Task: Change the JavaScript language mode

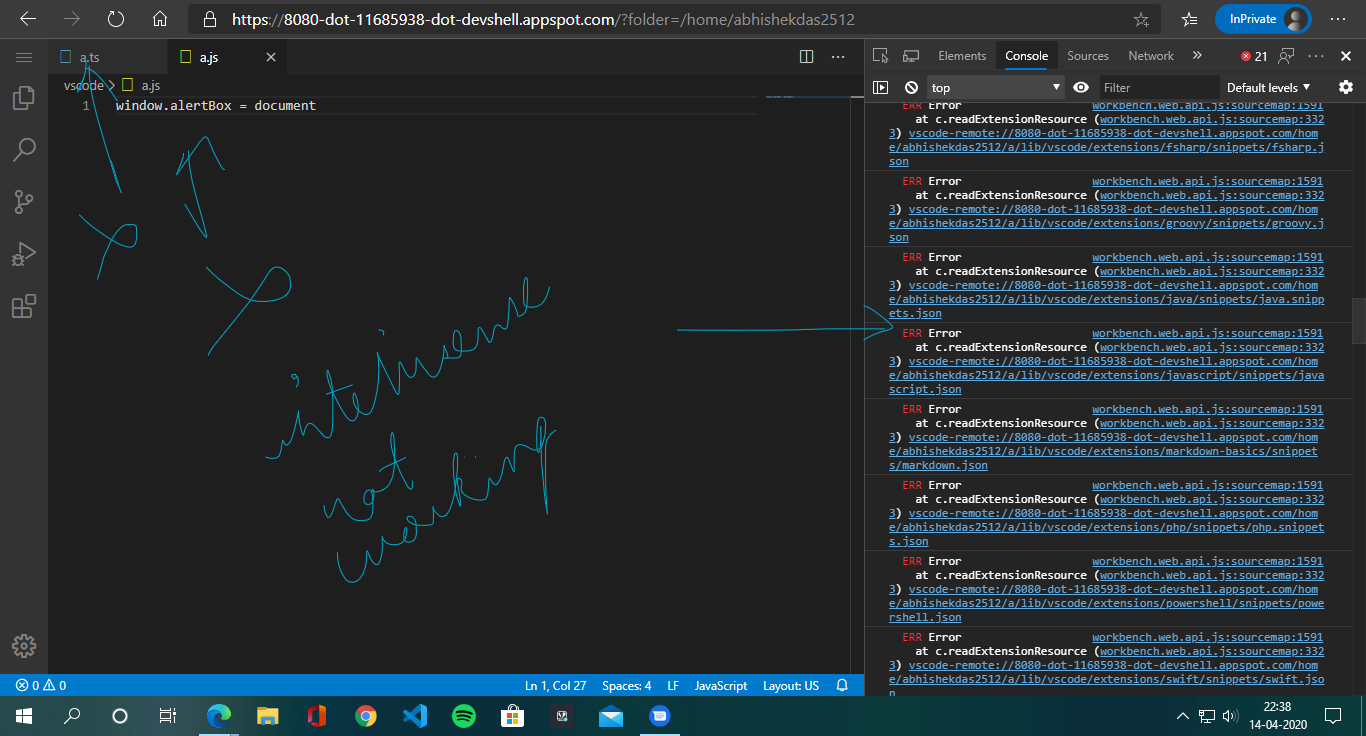Action: [x=721, y=686]
